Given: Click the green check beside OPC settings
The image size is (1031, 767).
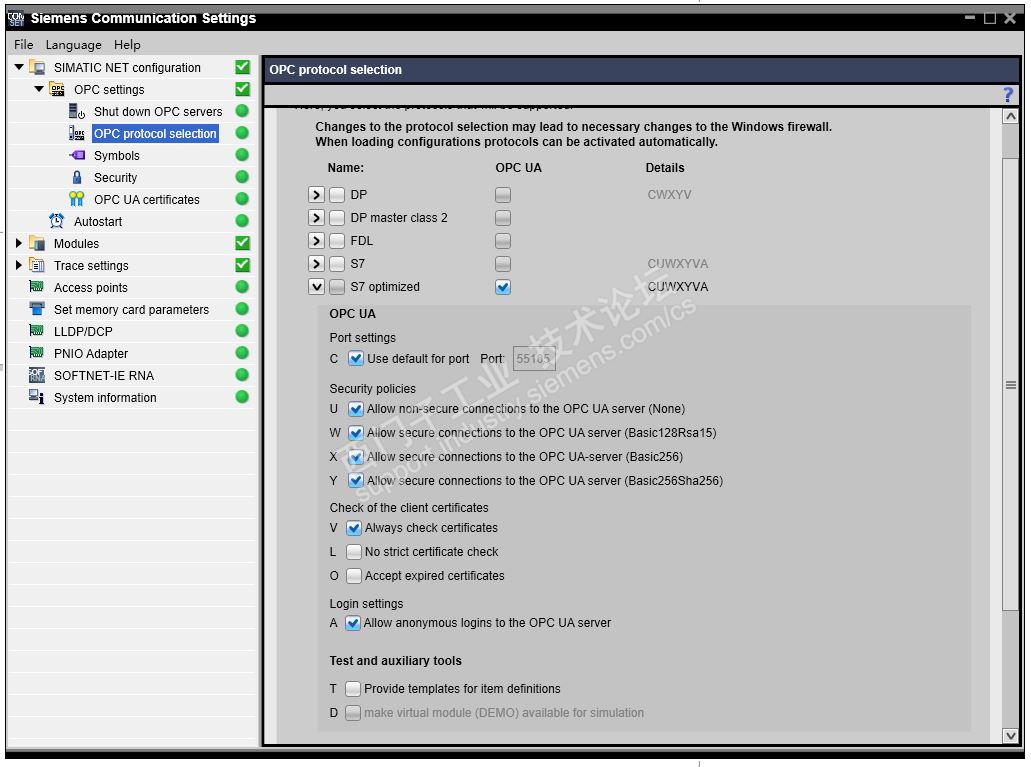Looking at the screenshot, I should [x=242, y=89].
